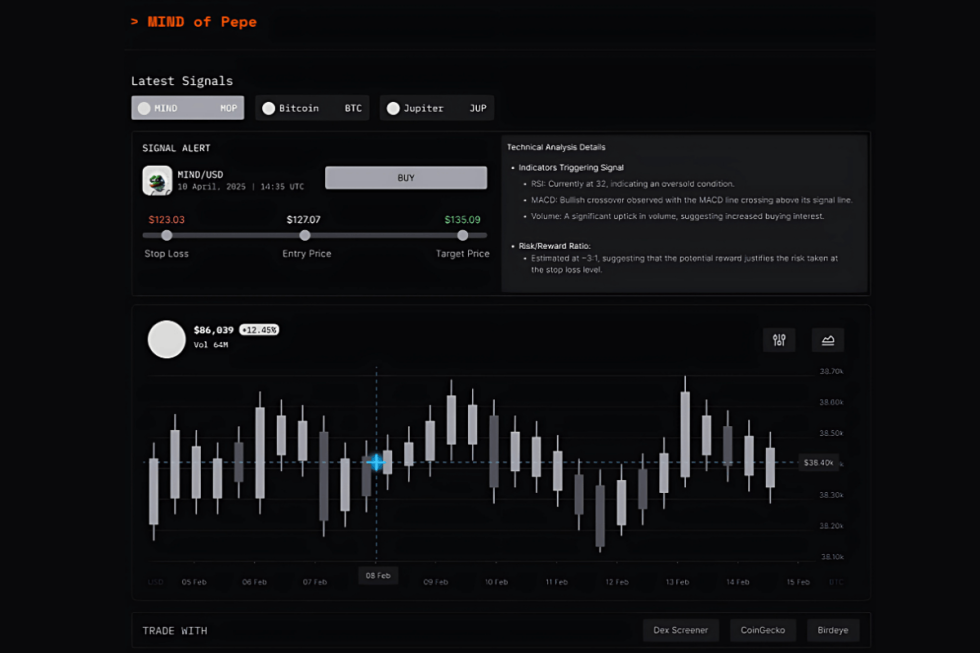
Task: Select the MIND MOP signal tab
Action: click(188, 108)
